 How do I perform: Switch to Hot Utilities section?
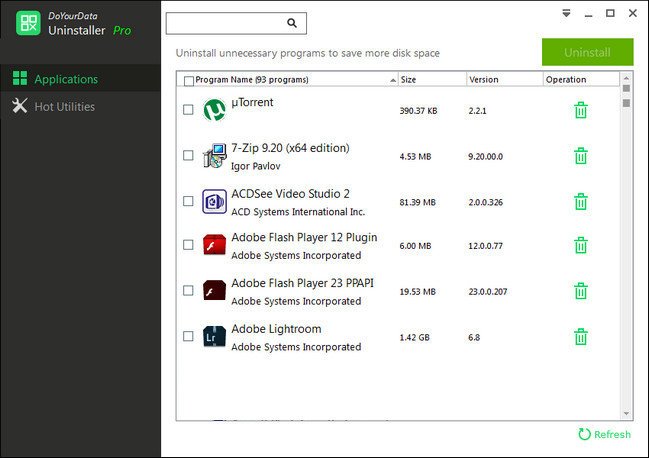80,106
